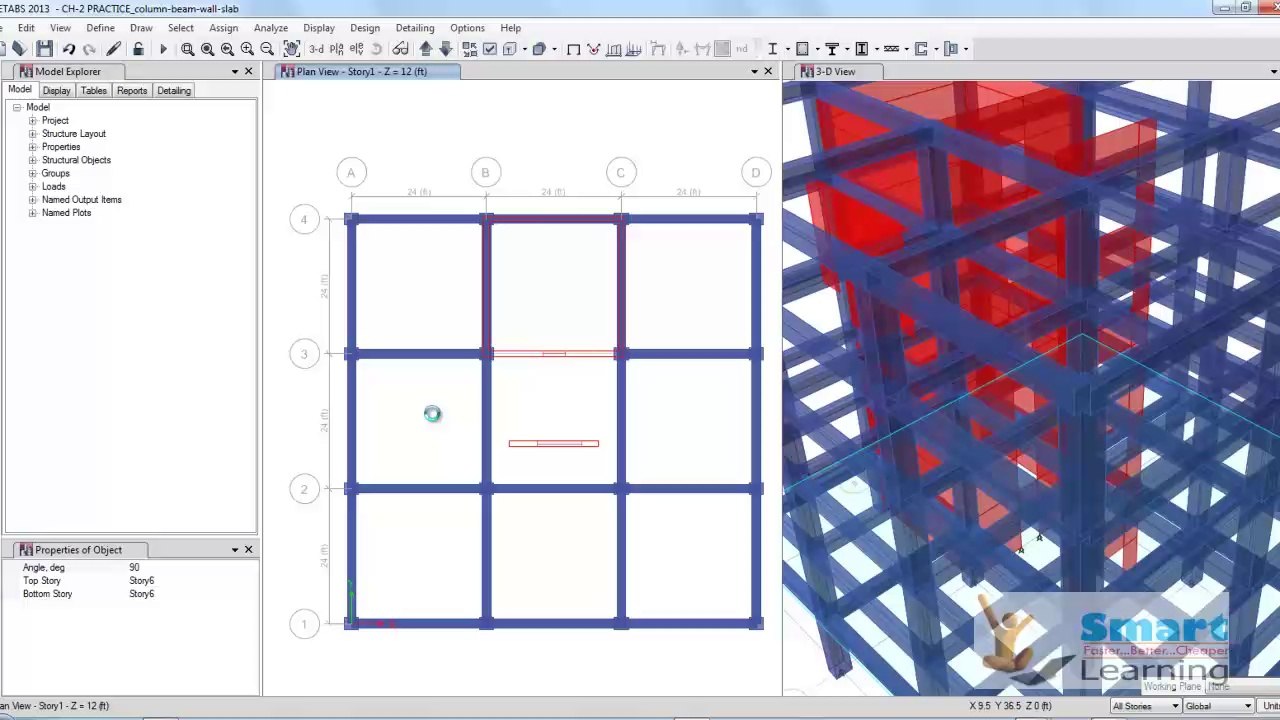Move Down in story list arrow
The width and height of the screenshot is (1280, 720).
click(x=445, y=49)
